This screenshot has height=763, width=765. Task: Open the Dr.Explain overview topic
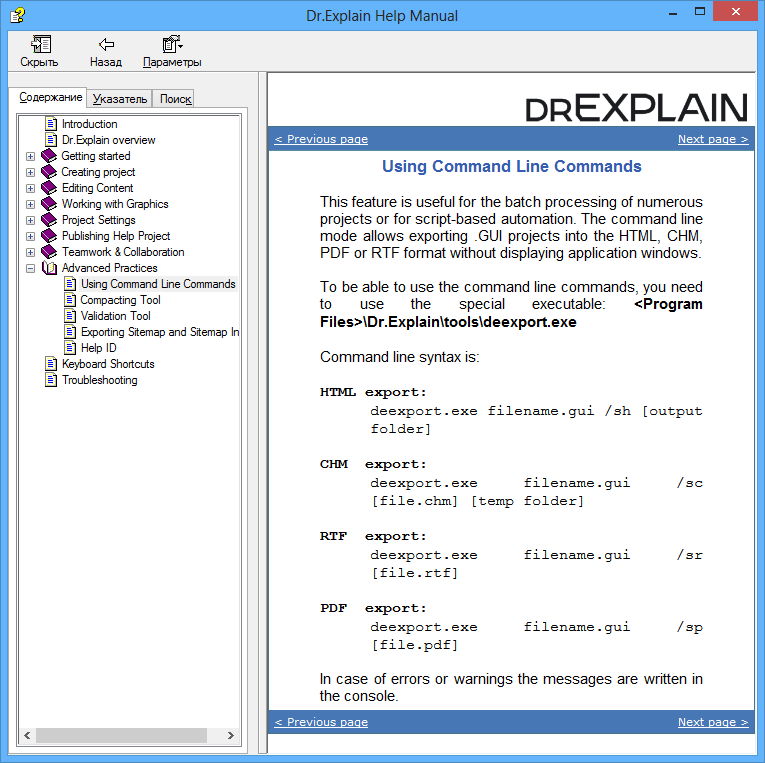108,140
